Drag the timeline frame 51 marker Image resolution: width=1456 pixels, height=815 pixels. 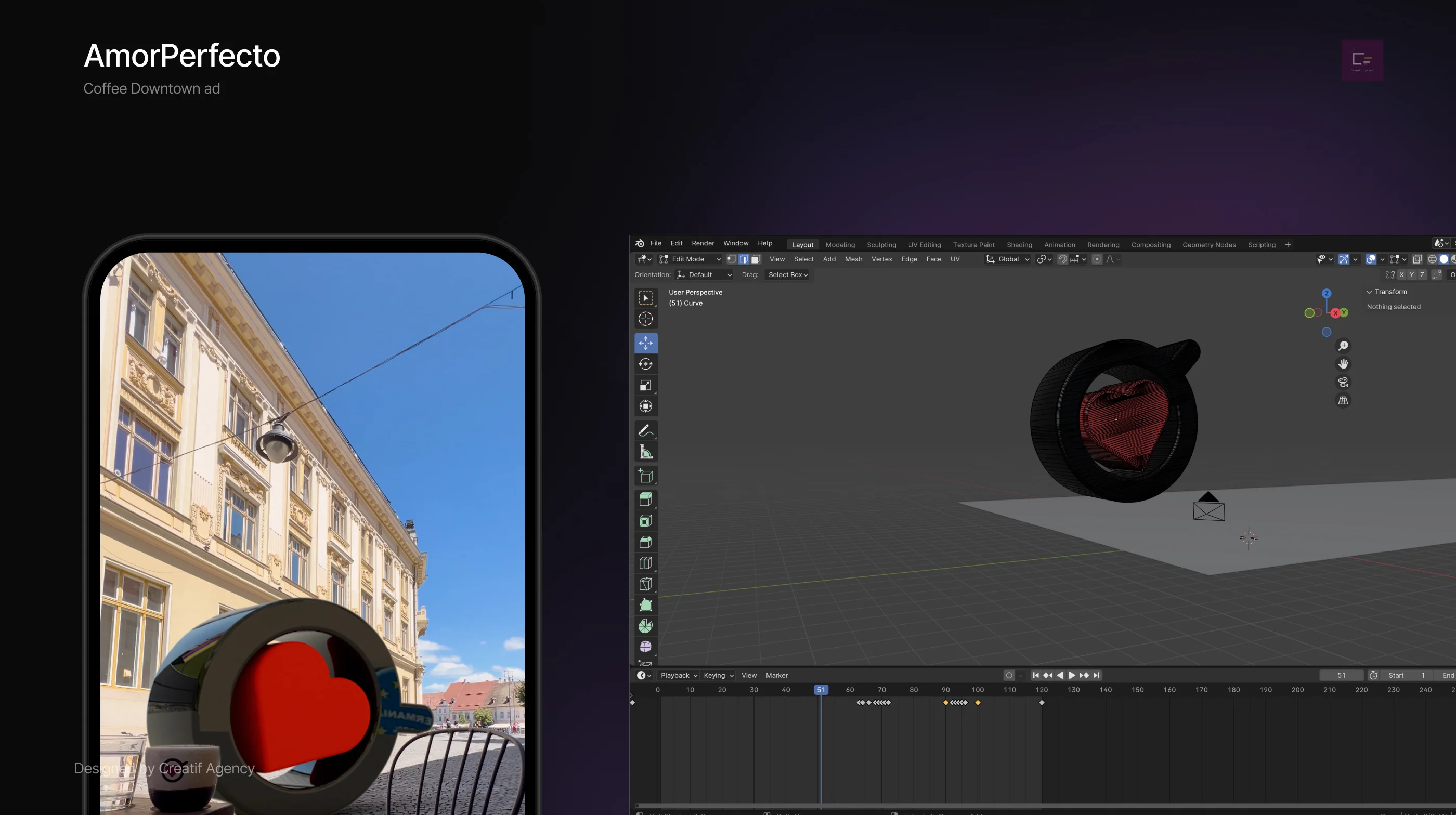pyautogui.click(x=820, y=689)
